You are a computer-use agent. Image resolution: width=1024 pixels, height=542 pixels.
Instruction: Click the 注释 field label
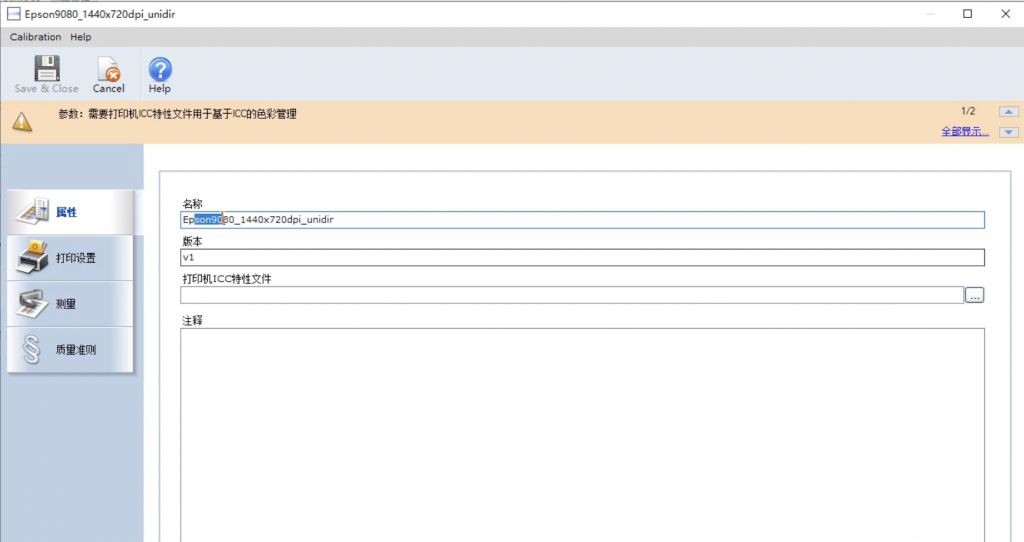pos(193,321)
